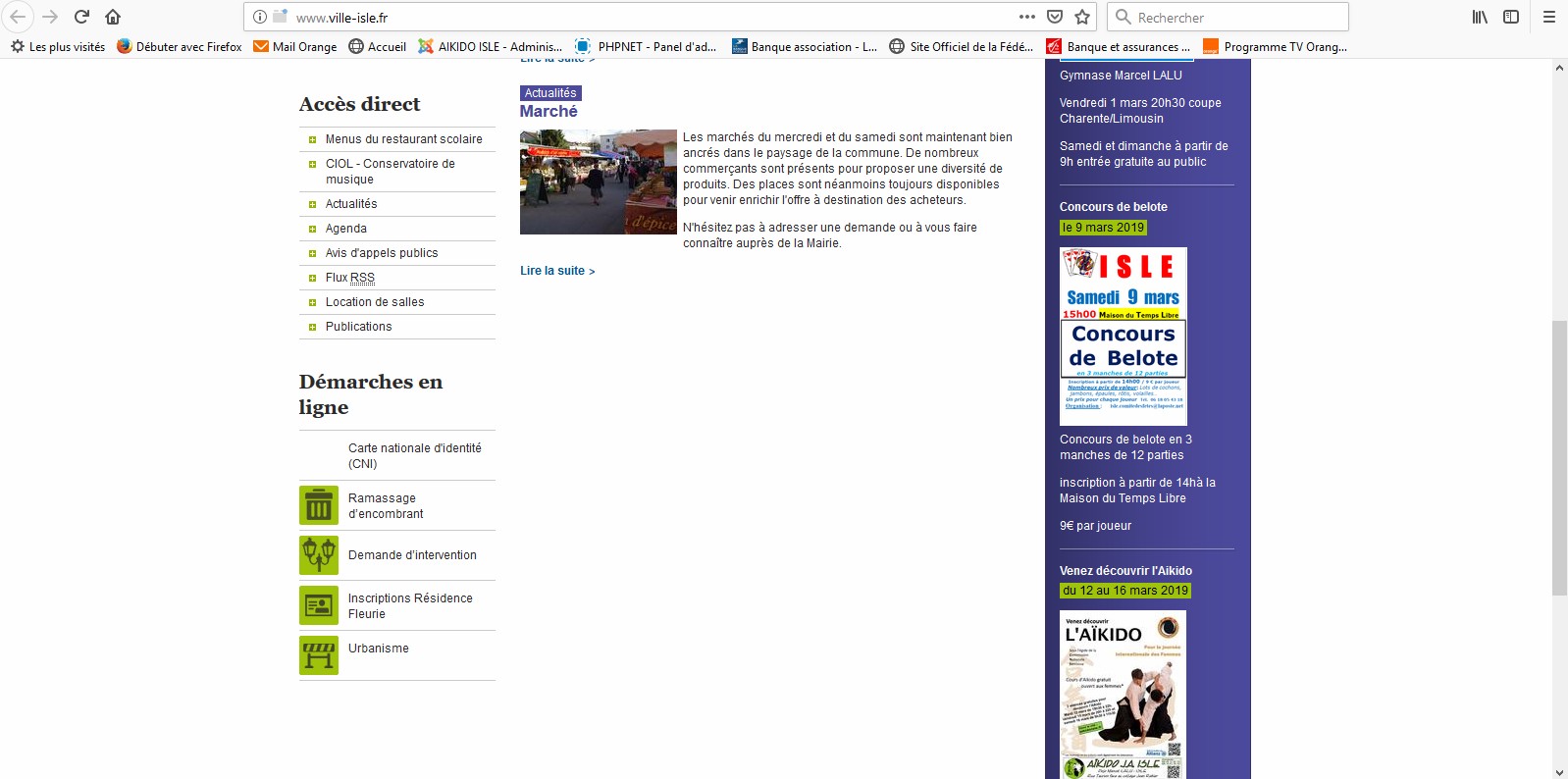Open AIKIDO ISLE admin bookmark
This screenshot has width=1568, height=779.
tap(490, 46)
